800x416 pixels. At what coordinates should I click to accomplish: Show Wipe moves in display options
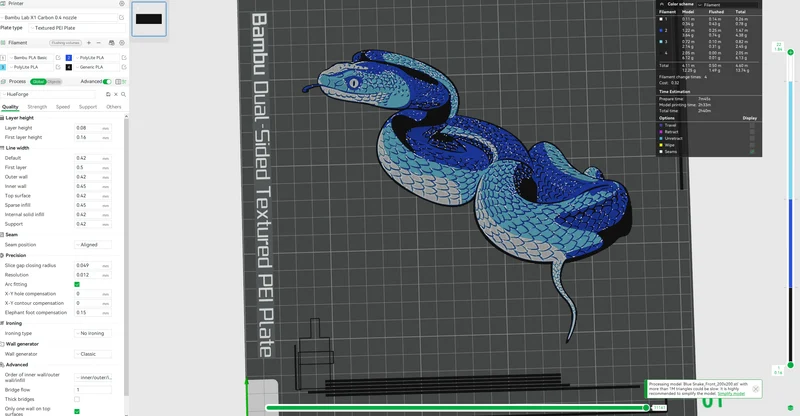(x=752, y=145)
